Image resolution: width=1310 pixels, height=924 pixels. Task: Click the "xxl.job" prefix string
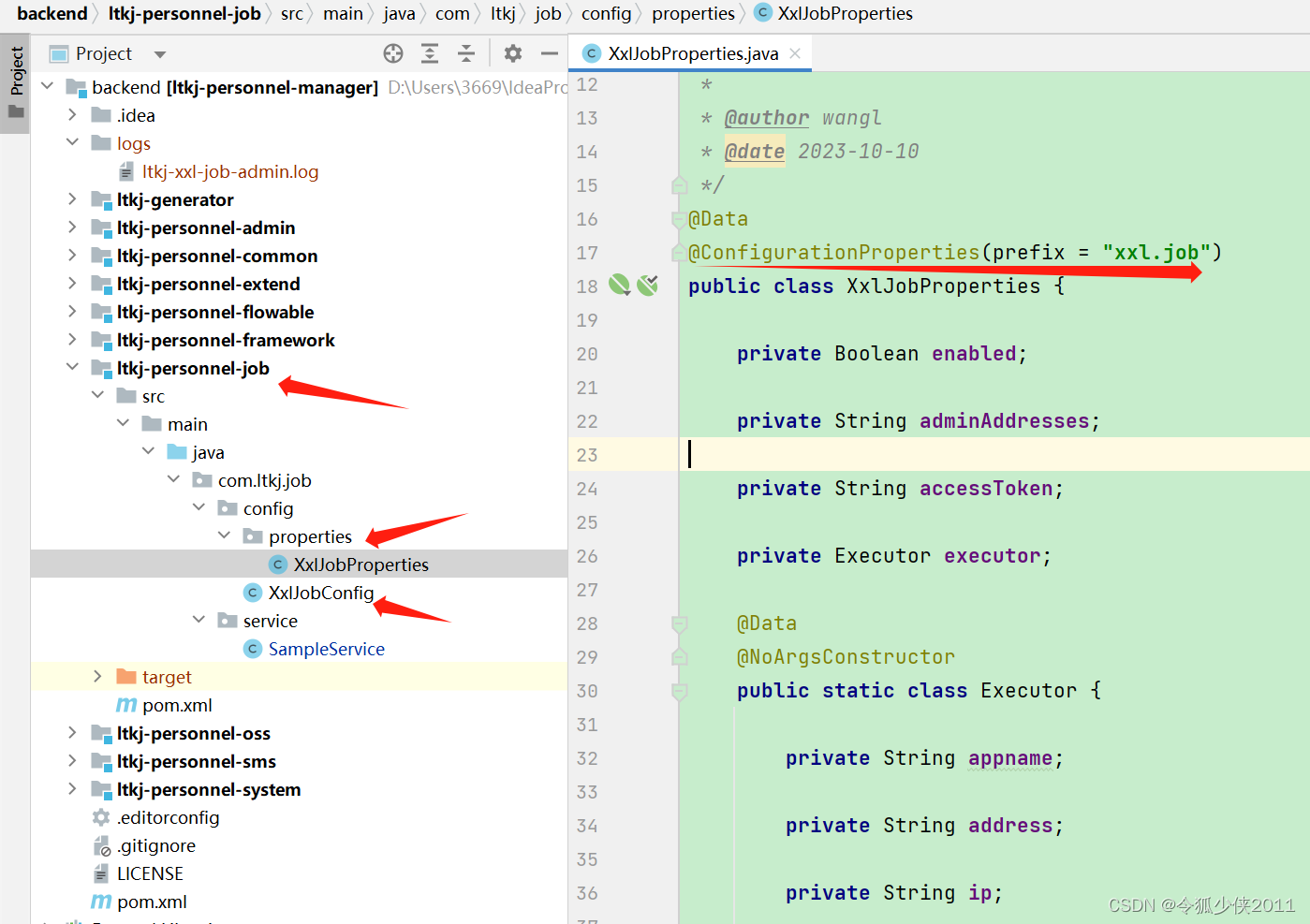pos(1156,253)
